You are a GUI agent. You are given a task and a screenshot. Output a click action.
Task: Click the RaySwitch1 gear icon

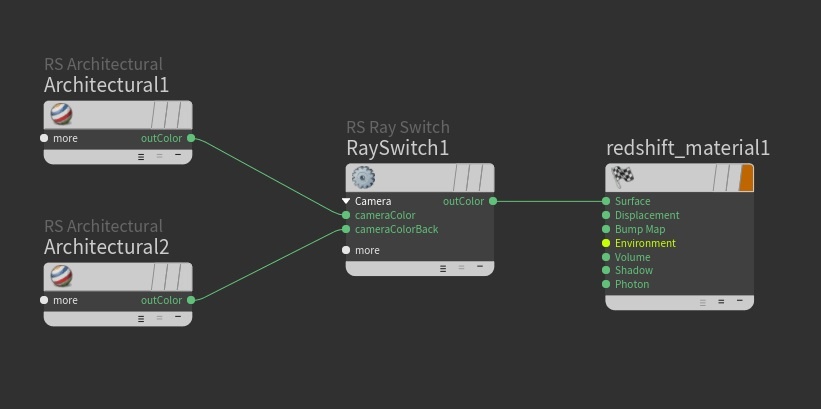[363, 178]
